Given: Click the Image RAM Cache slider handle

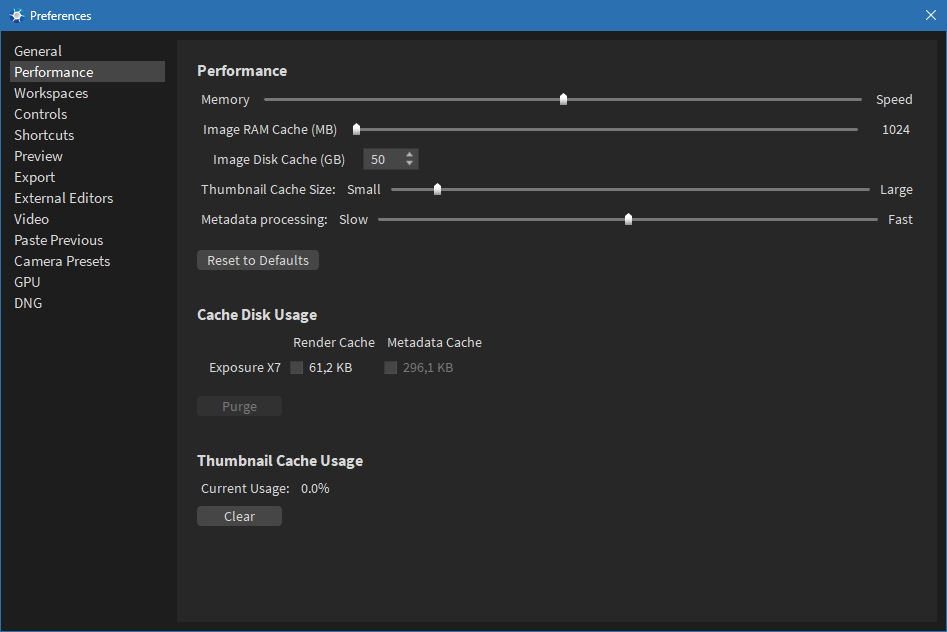Looking at the screenshot, I should point(356,129).
